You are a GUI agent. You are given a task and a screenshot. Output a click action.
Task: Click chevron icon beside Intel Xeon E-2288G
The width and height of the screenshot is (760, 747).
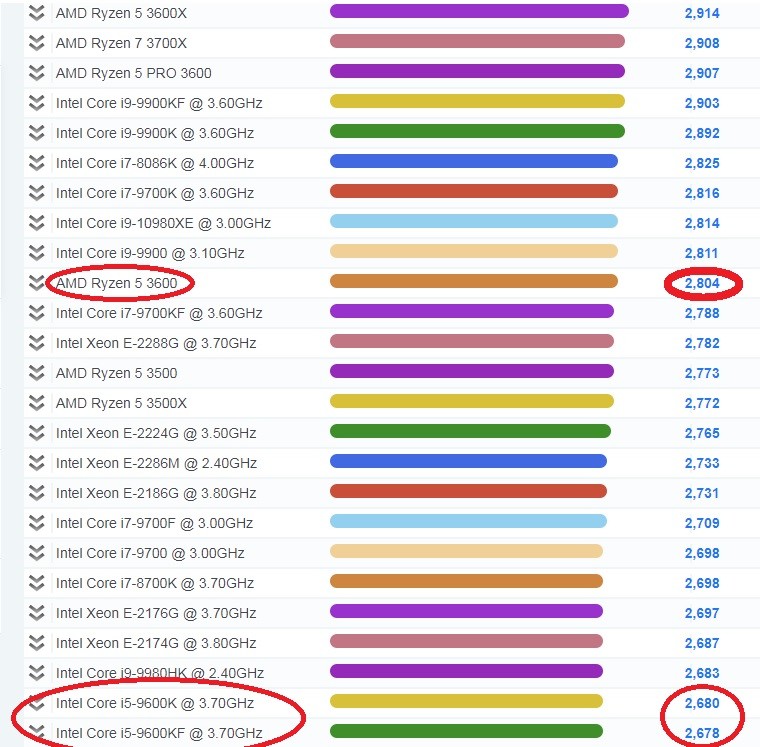tap(36, 343)
